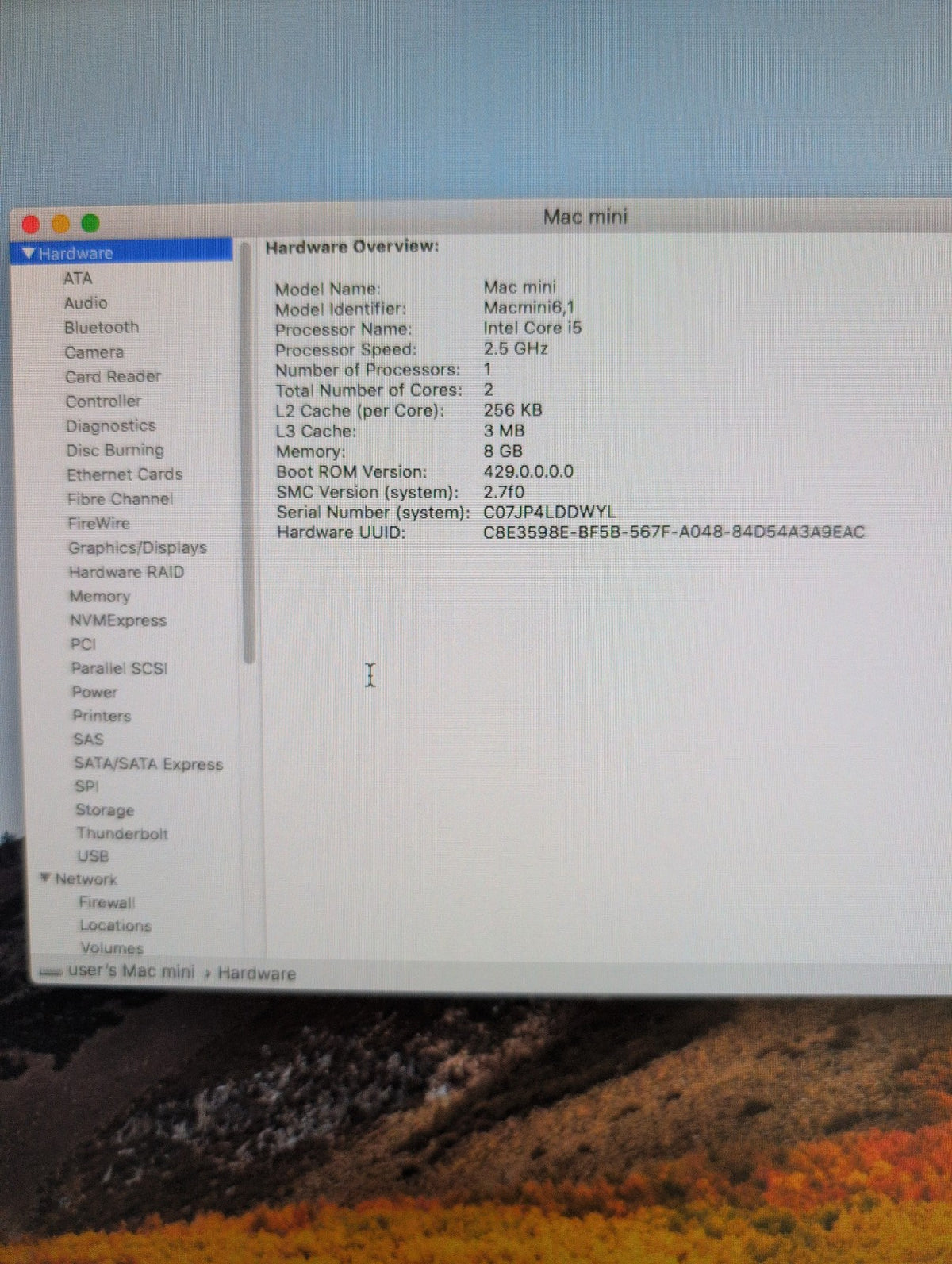Click the Hardware UUID value
Image resolution: width=952 pixels, height=1264 pixels.
click(x=674, y=532)
